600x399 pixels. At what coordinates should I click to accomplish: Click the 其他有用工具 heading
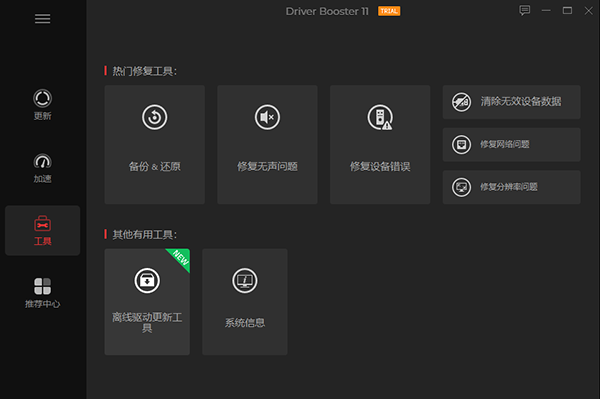pos(144,235)
